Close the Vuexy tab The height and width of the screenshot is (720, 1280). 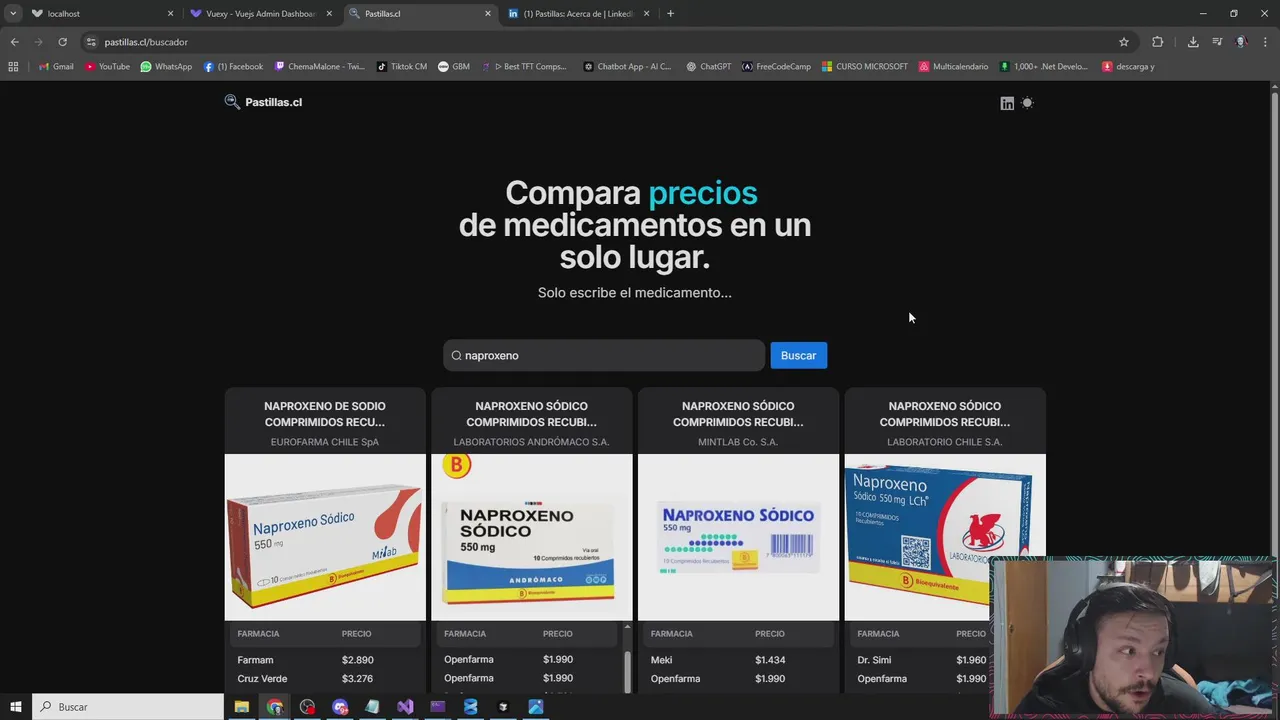point(329,14)
